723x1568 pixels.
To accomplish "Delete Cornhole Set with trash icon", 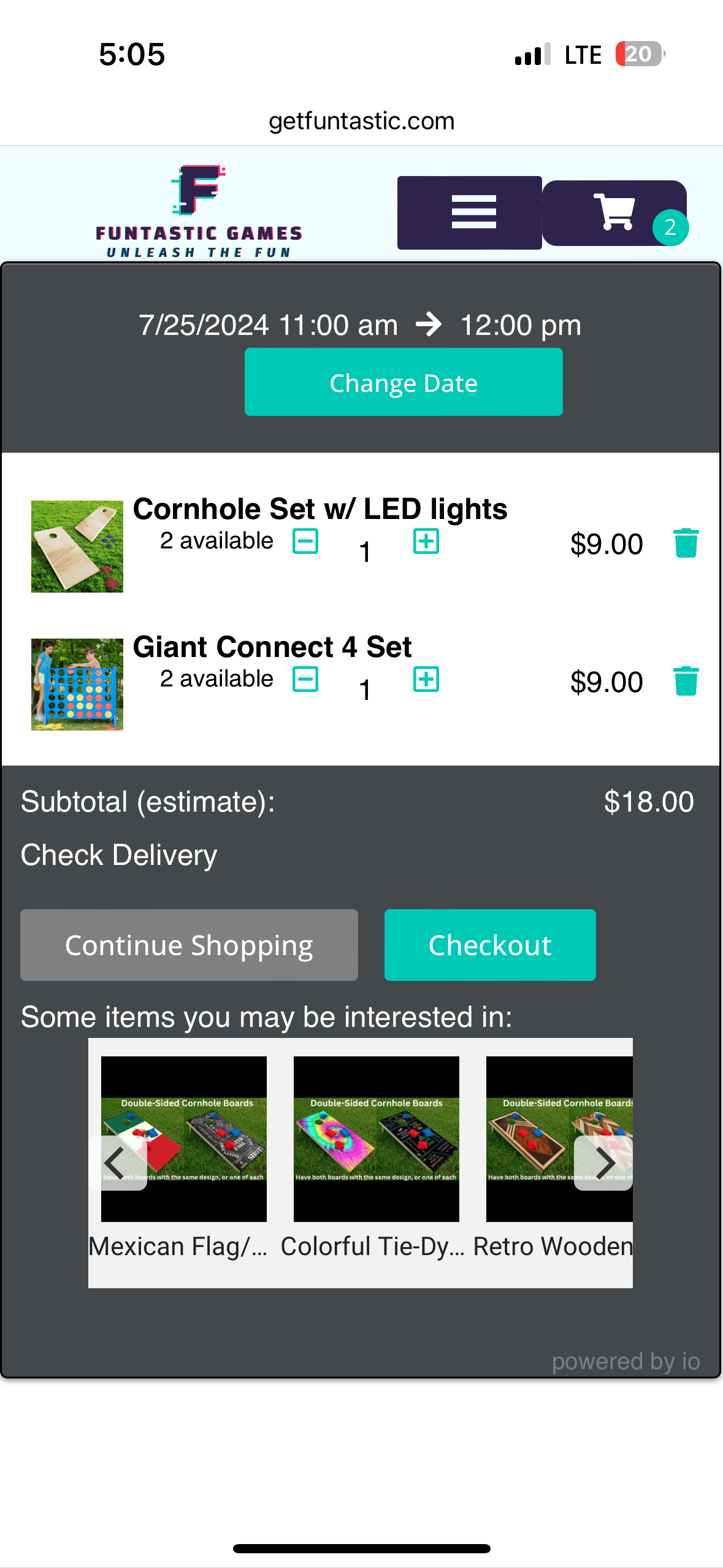I will 686,543.
